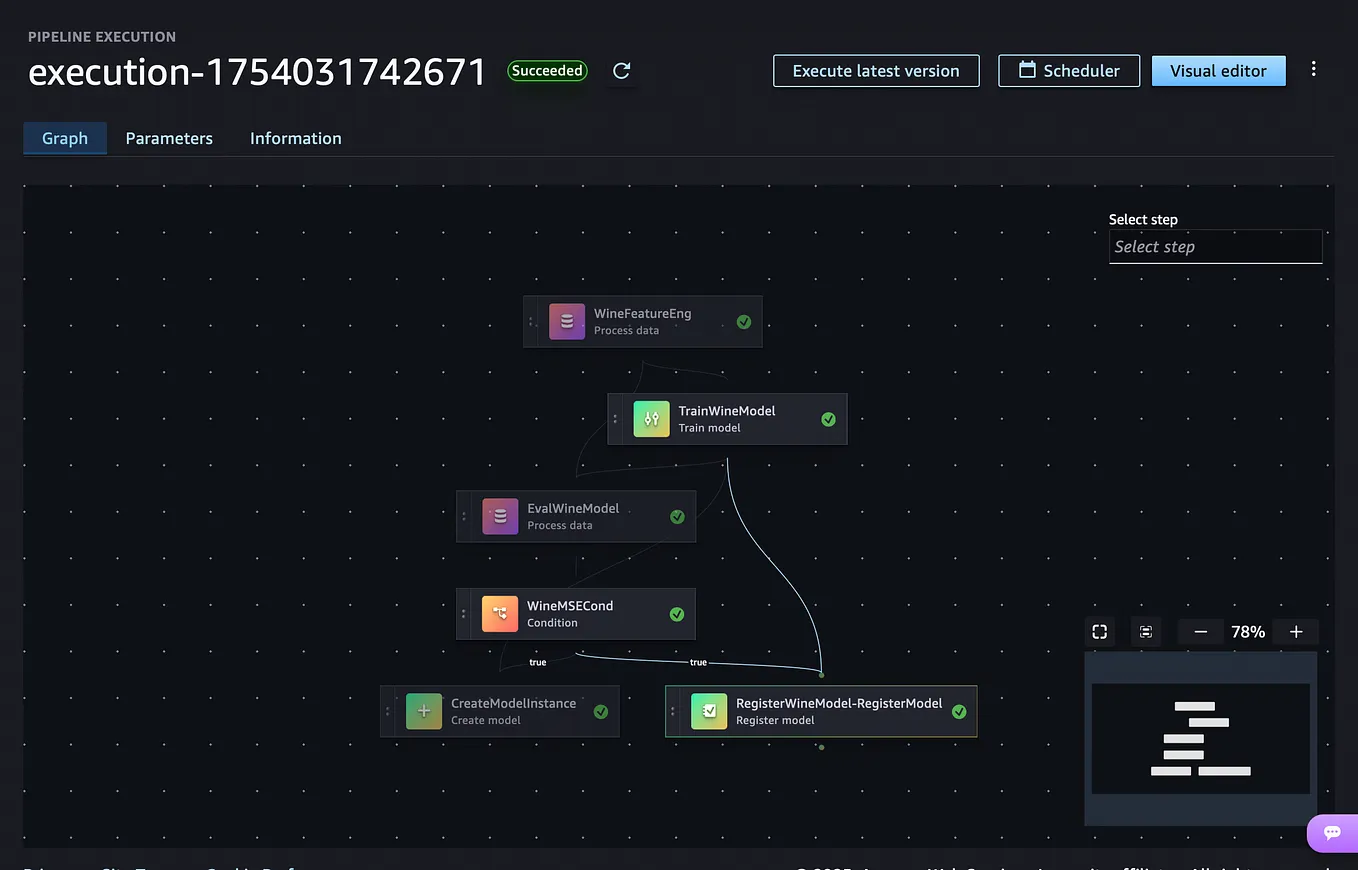1358x870 pixels.
Task: Click the success checkmark on TrainWineModel
Action: tap(828, 420)
